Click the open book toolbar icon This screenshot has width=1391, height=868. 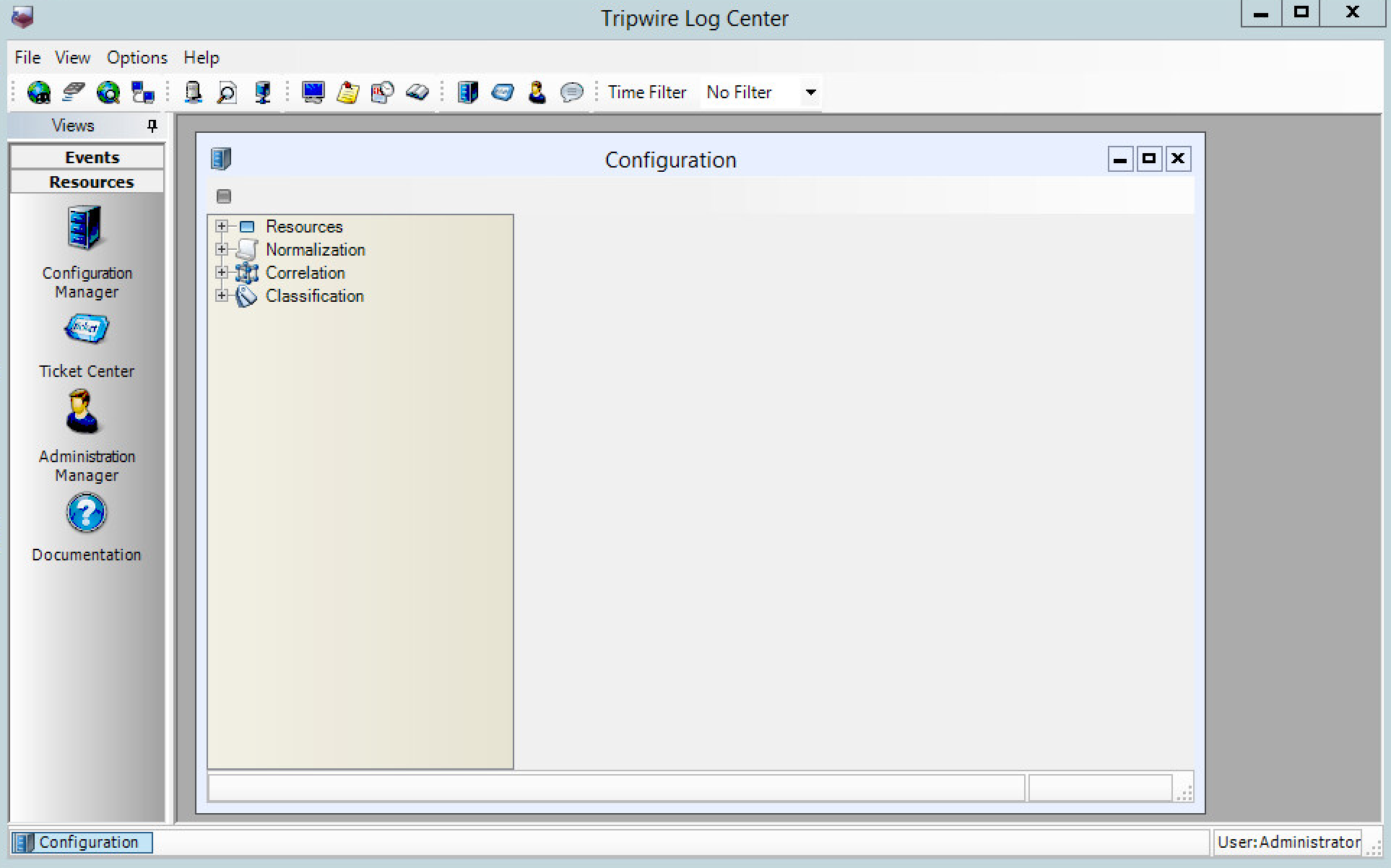pos(417,92)
